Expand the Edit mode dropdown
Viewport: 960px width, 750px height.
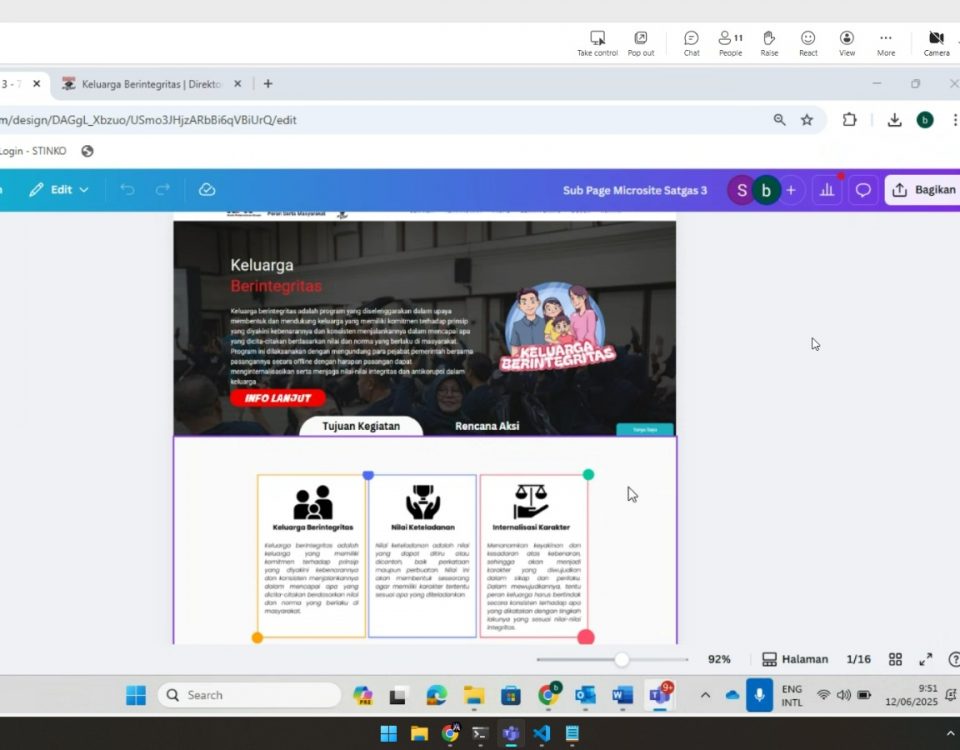pyautogui.click(x=59, y=190)
